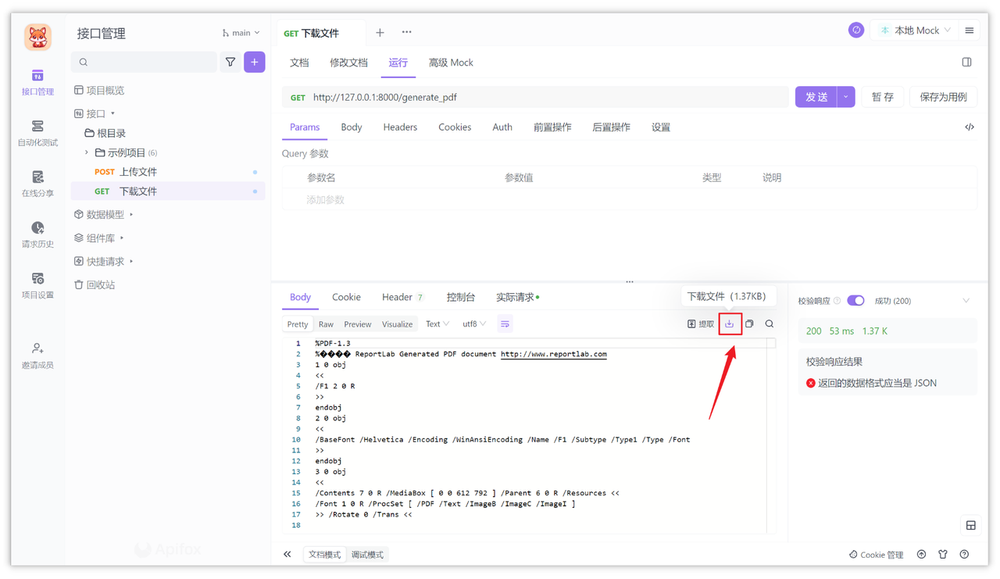Open the 高级 Mock tab
This screenshot has height=579, width=1000.
pos(450,62)
